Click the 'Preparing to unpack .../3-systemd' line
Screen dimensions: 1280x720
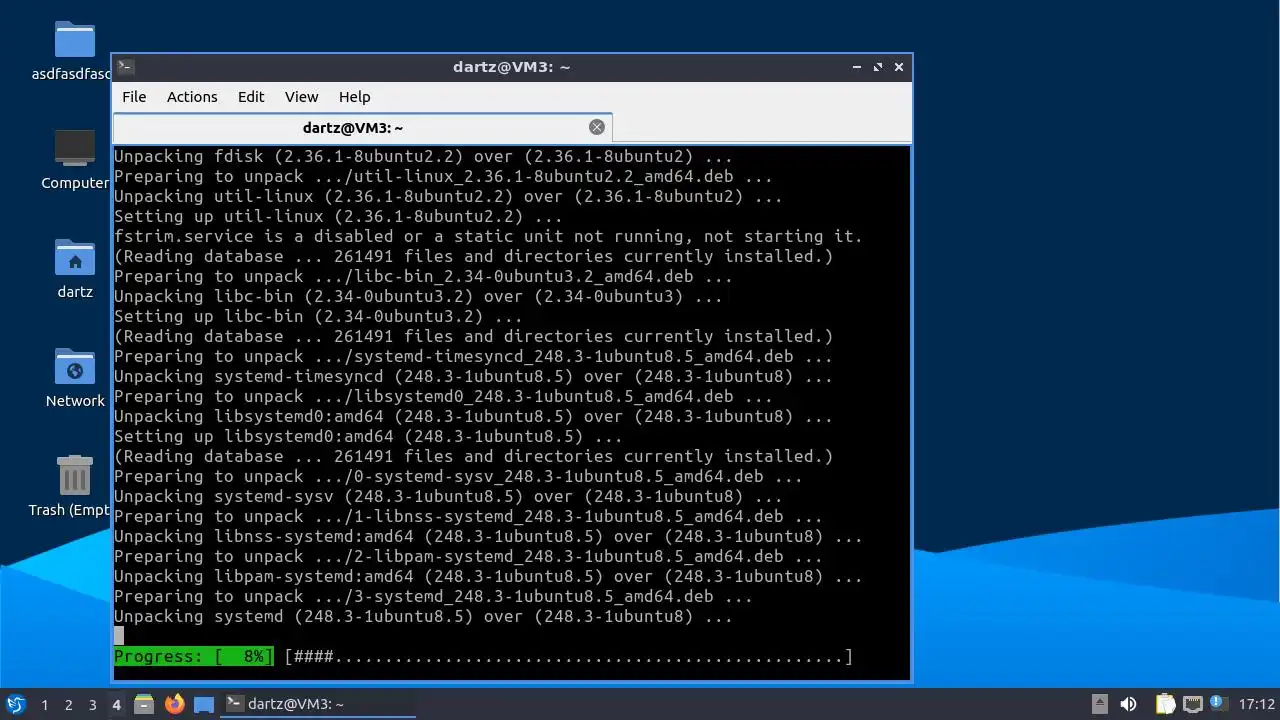pos(433,597)
